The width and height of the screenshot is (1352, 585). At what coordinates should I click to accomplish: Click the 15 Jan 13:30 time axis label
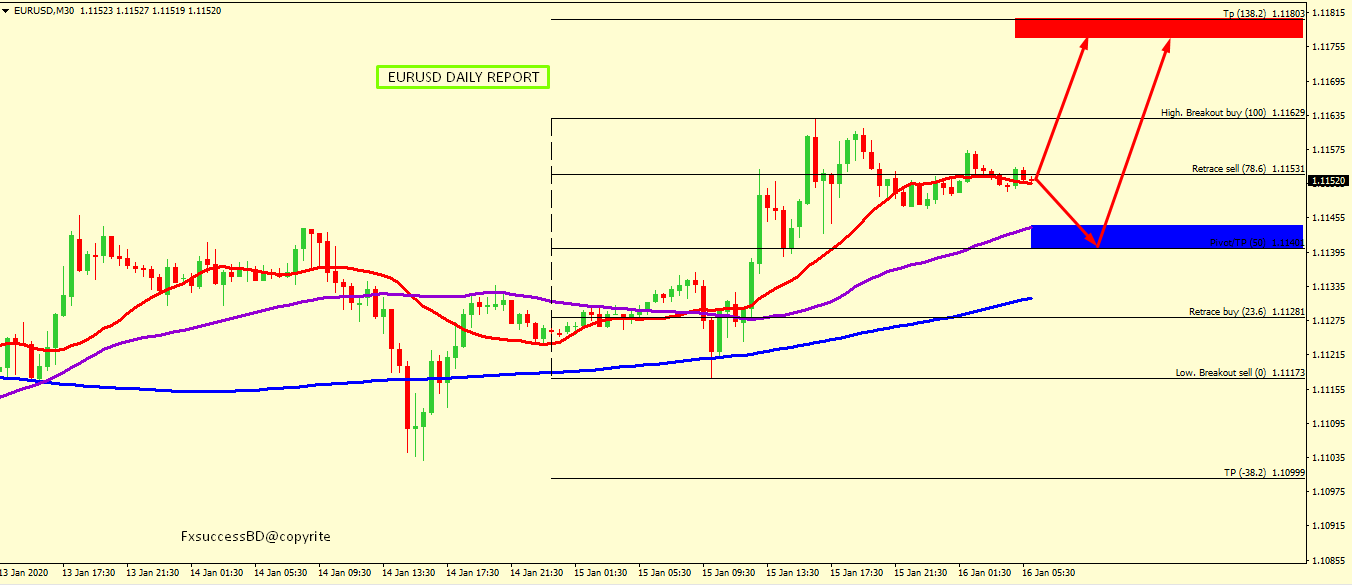(x=790, y=573)
